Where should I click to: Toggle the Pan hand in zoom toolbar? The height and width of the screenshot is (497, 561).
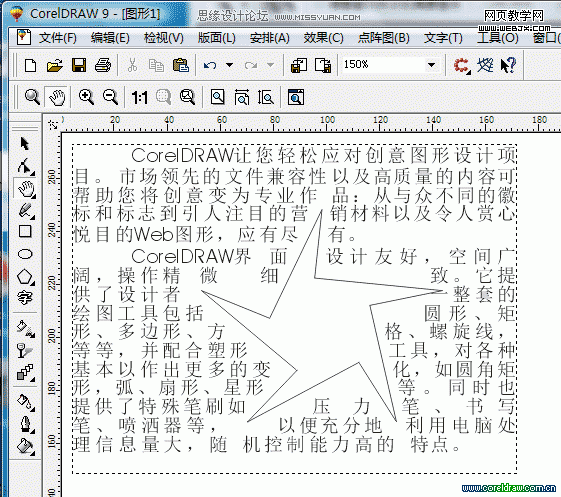pyautogui.click(x=57, y=97)
